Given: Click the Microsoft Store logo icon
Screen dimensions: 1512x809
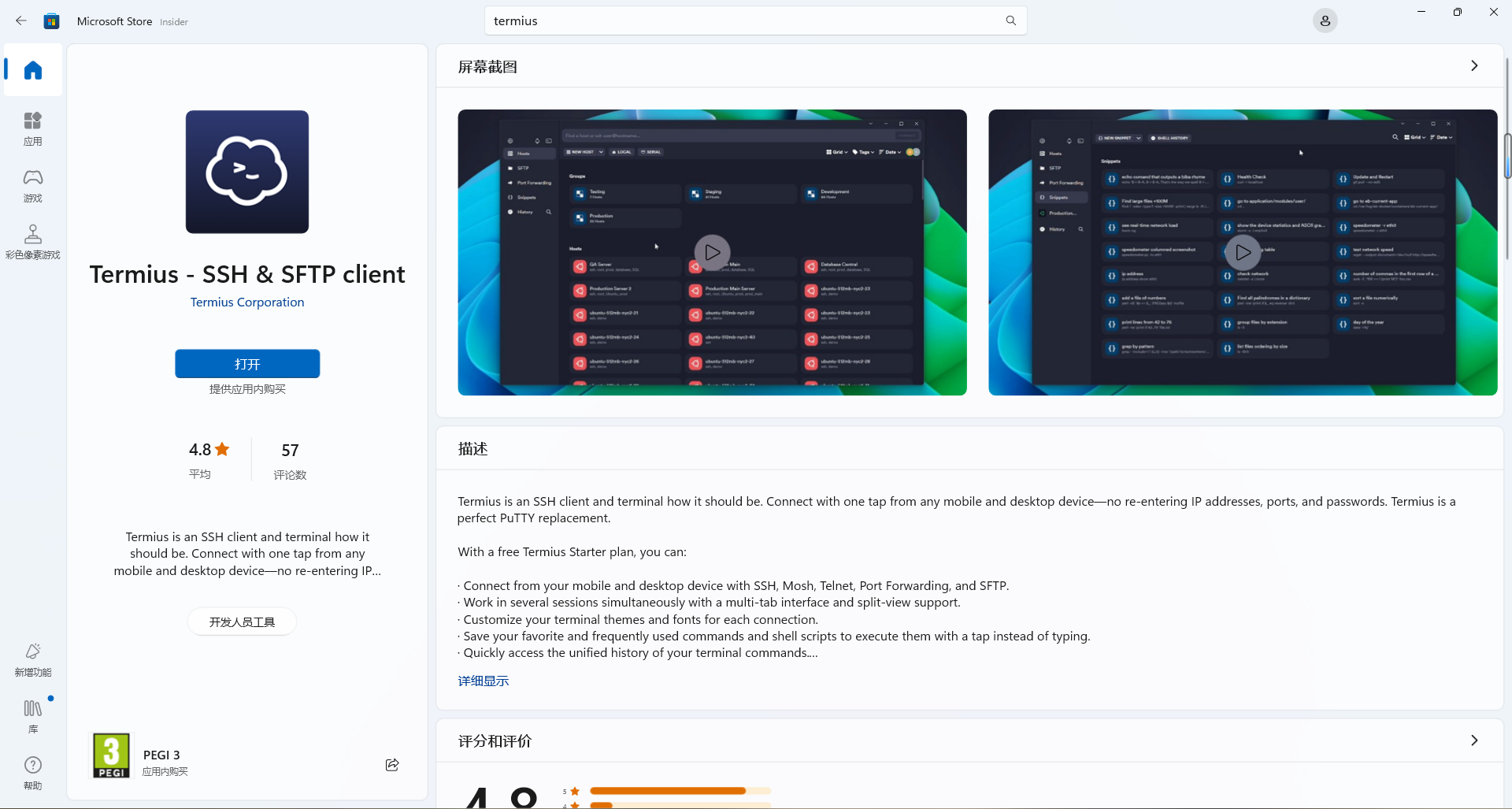Looking at the screenshot, I should (x=52, y=21).
